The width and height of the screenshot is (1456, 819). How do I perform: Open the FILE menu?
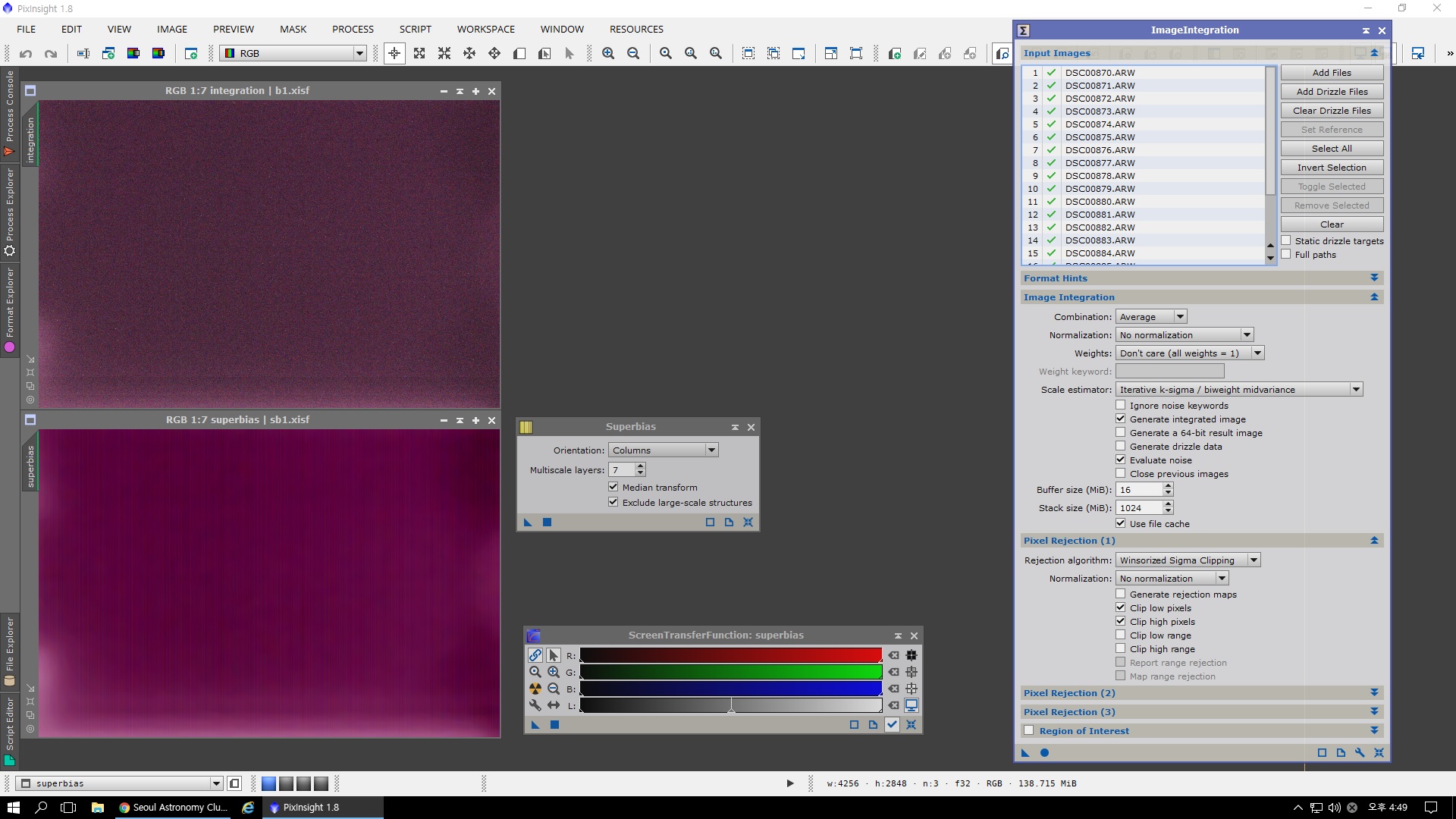27,29
